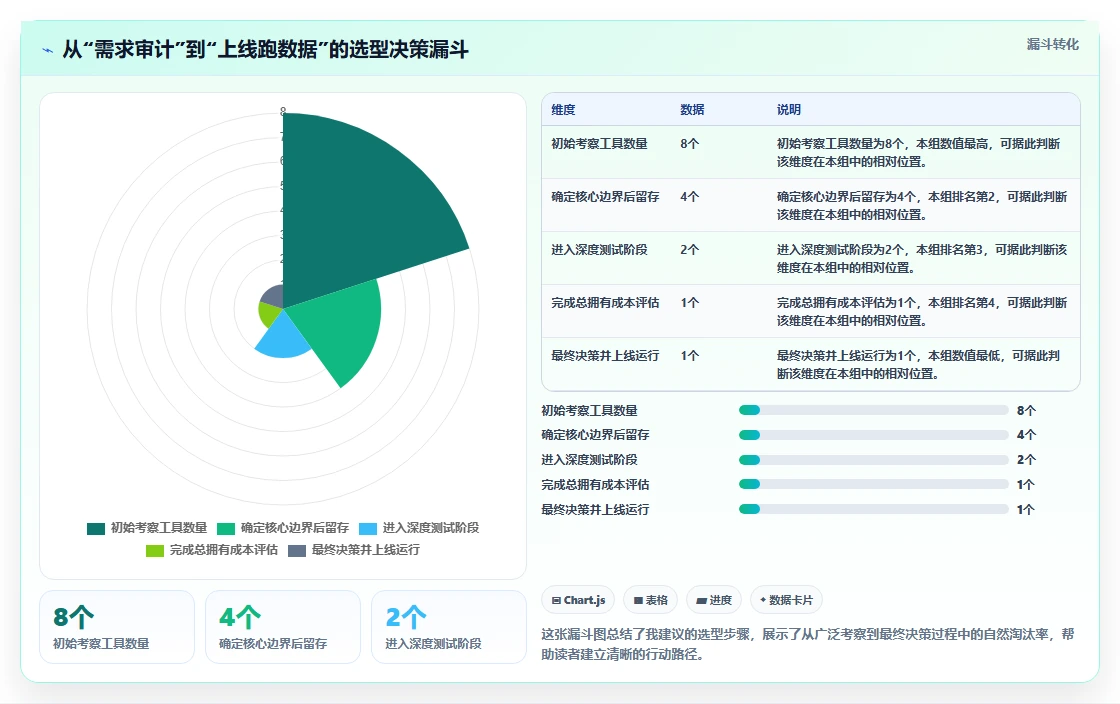Click the 说明 column header
The height and width of the screenshot is (704, 1120).
click(789, 109)
